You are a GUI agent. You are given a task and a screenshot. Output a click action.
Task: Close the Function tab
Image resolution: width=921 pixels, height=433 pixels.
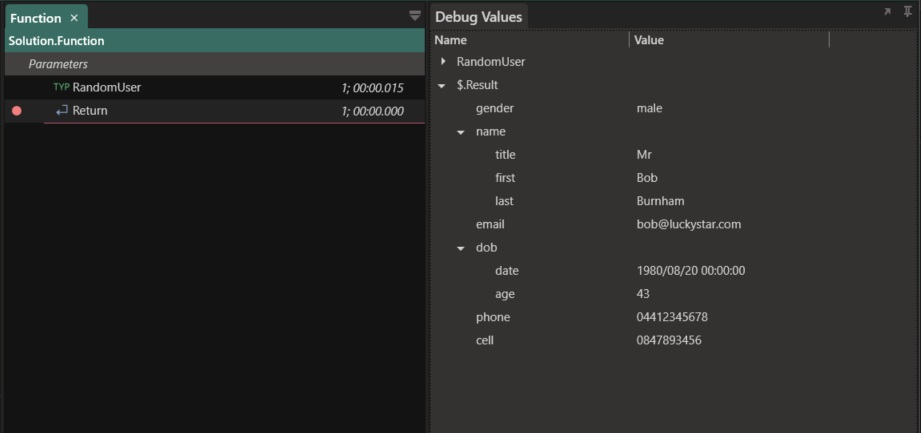[74, 18]
